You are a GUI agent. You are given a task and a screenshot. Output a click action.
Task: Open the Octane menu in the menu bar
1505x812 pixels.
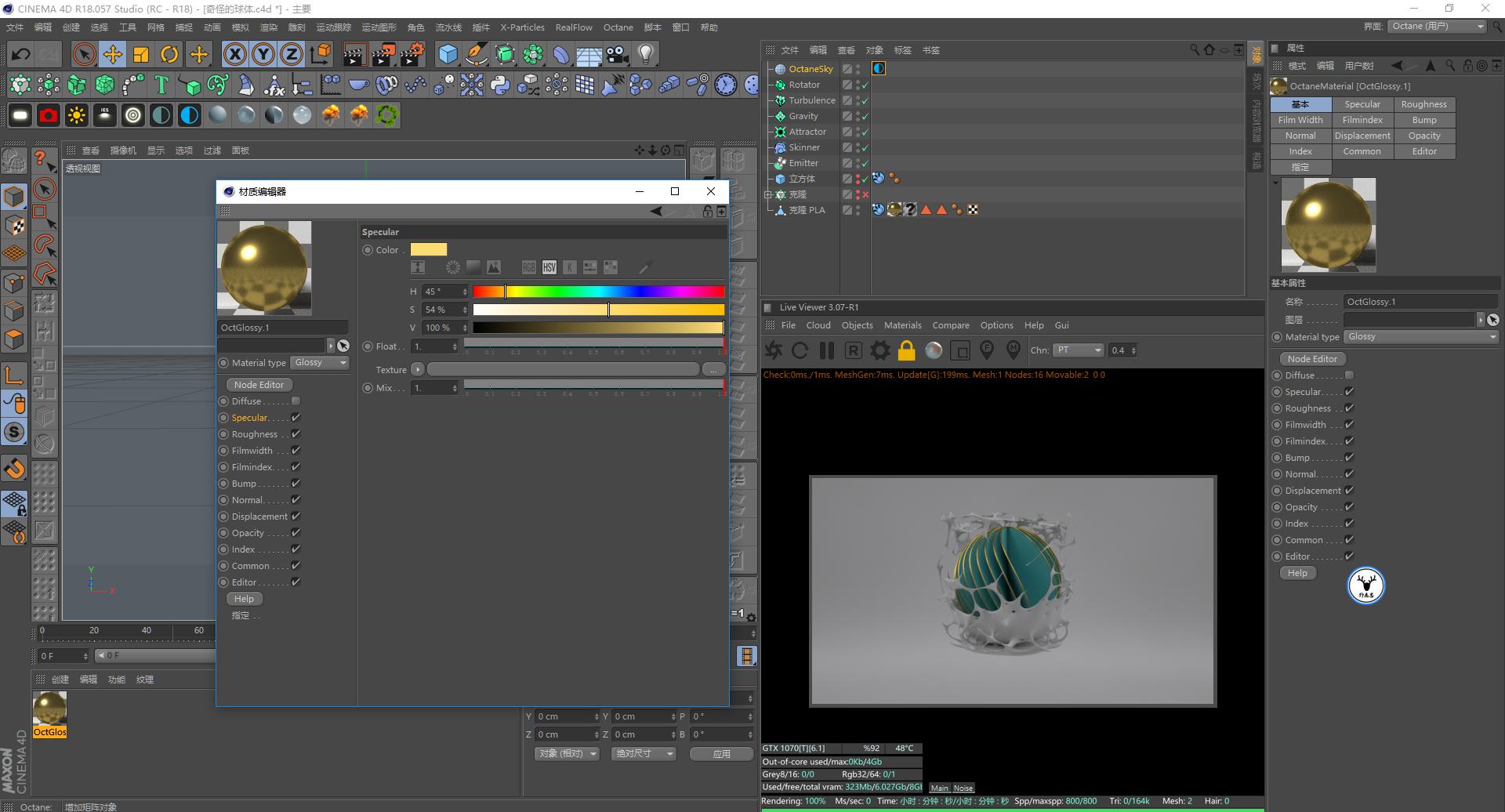618,27
